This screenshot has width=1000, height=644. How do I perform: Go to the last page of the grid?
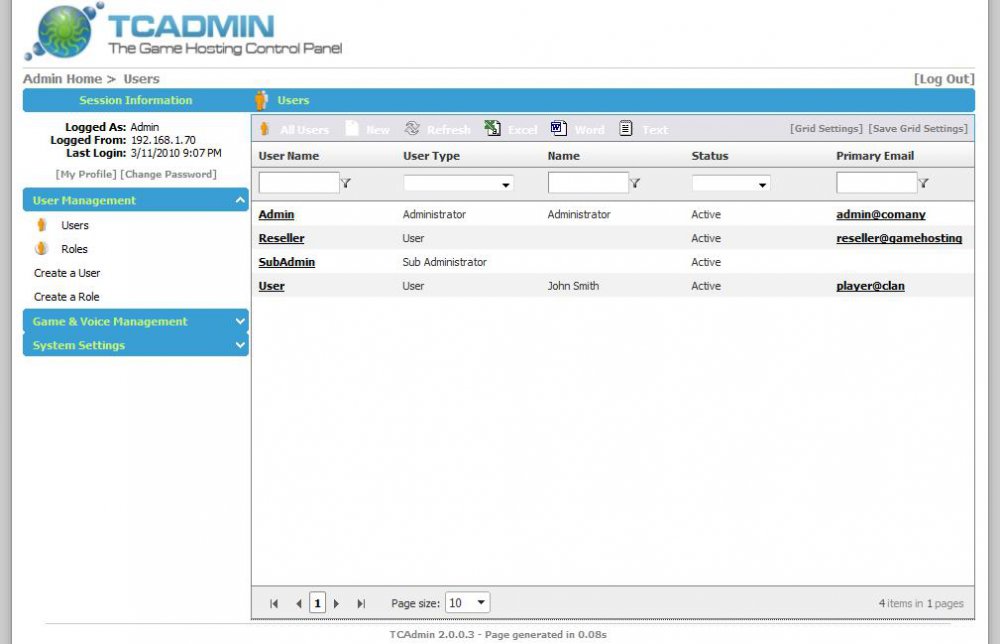[361, 604]
